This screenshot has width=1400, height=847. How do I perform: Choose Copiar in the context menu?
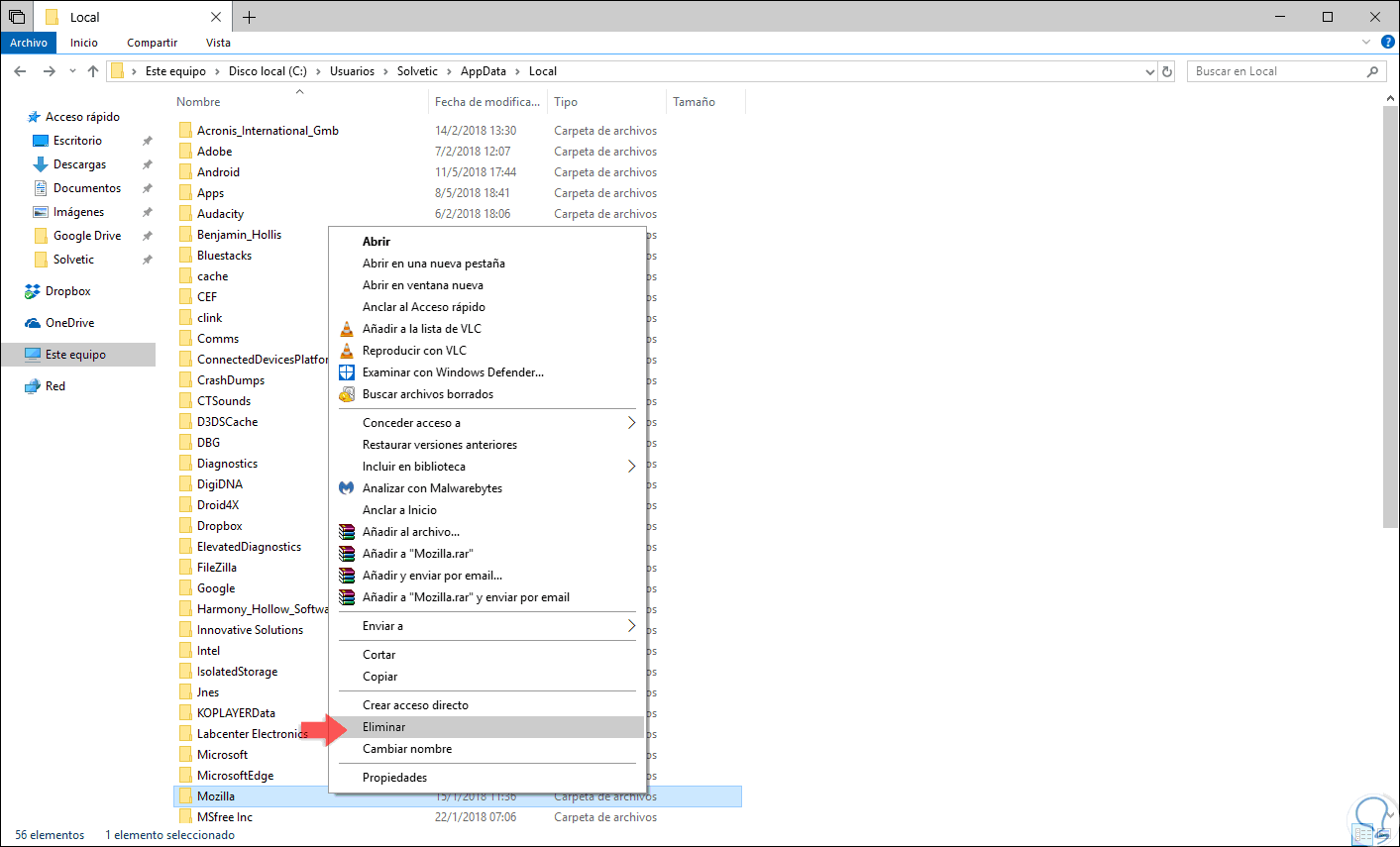[486, 677]
